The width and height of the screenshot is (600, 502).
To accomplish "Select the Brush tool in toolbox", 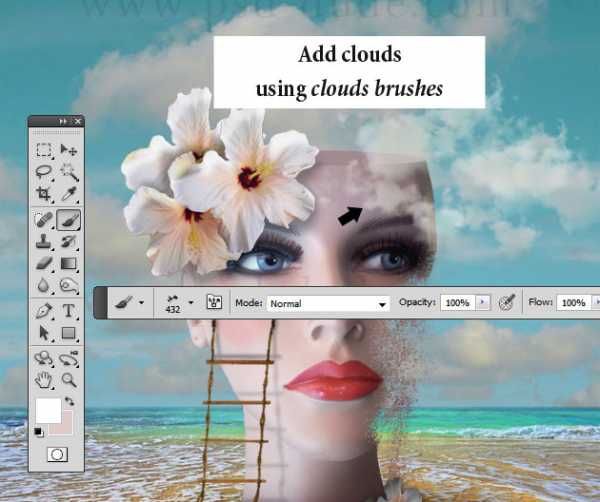I will (x=69, y=219).
